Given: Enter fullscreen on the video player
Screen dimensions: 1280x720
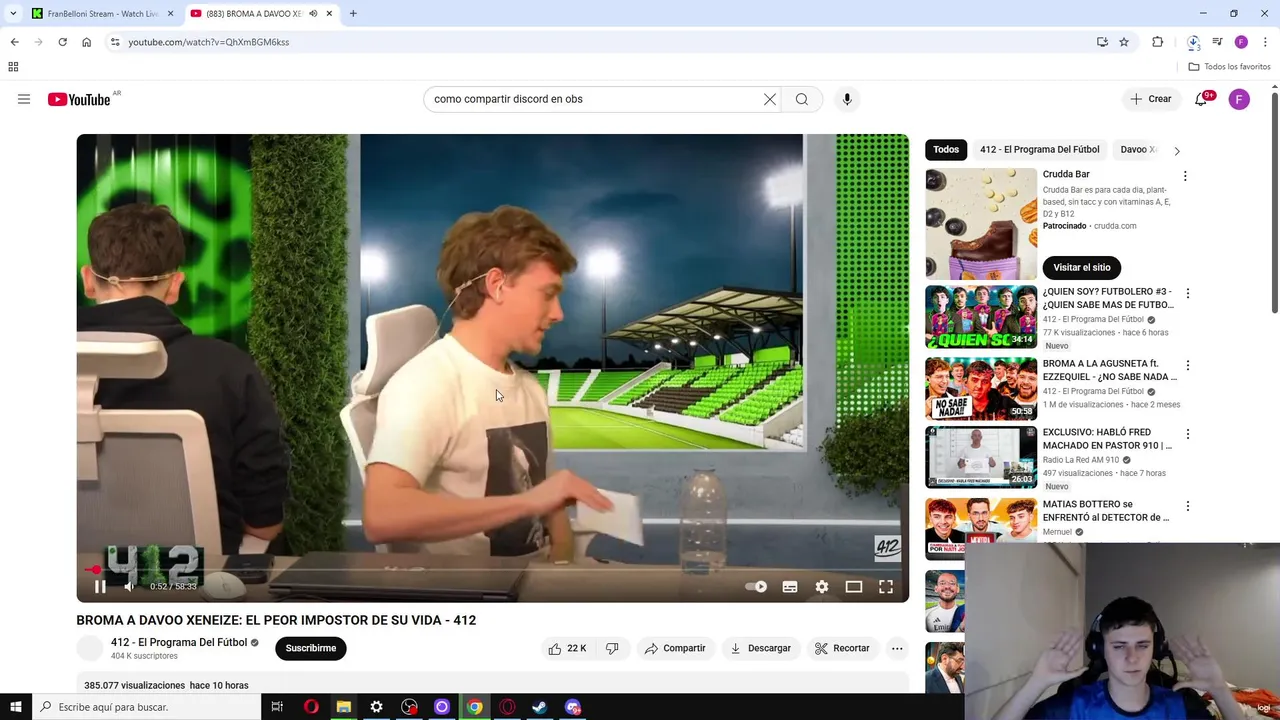Looking at the screenshot, I should click(x=886, y=587).
